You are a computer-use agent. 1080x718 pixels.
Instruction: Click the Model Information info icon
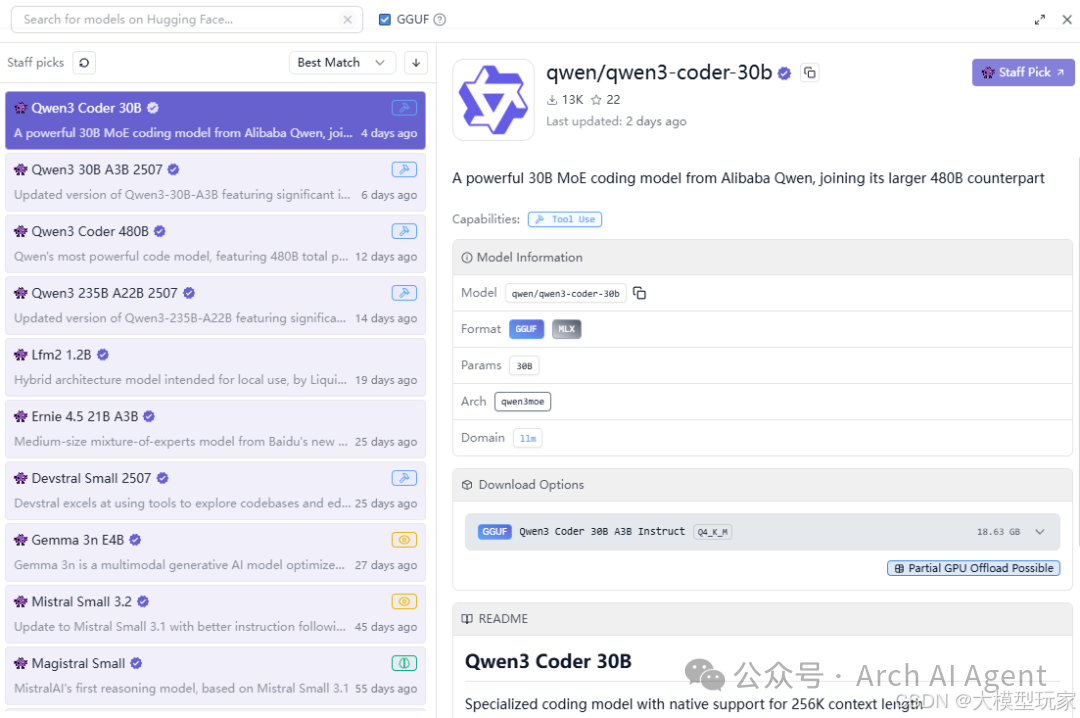coord(466,258)
